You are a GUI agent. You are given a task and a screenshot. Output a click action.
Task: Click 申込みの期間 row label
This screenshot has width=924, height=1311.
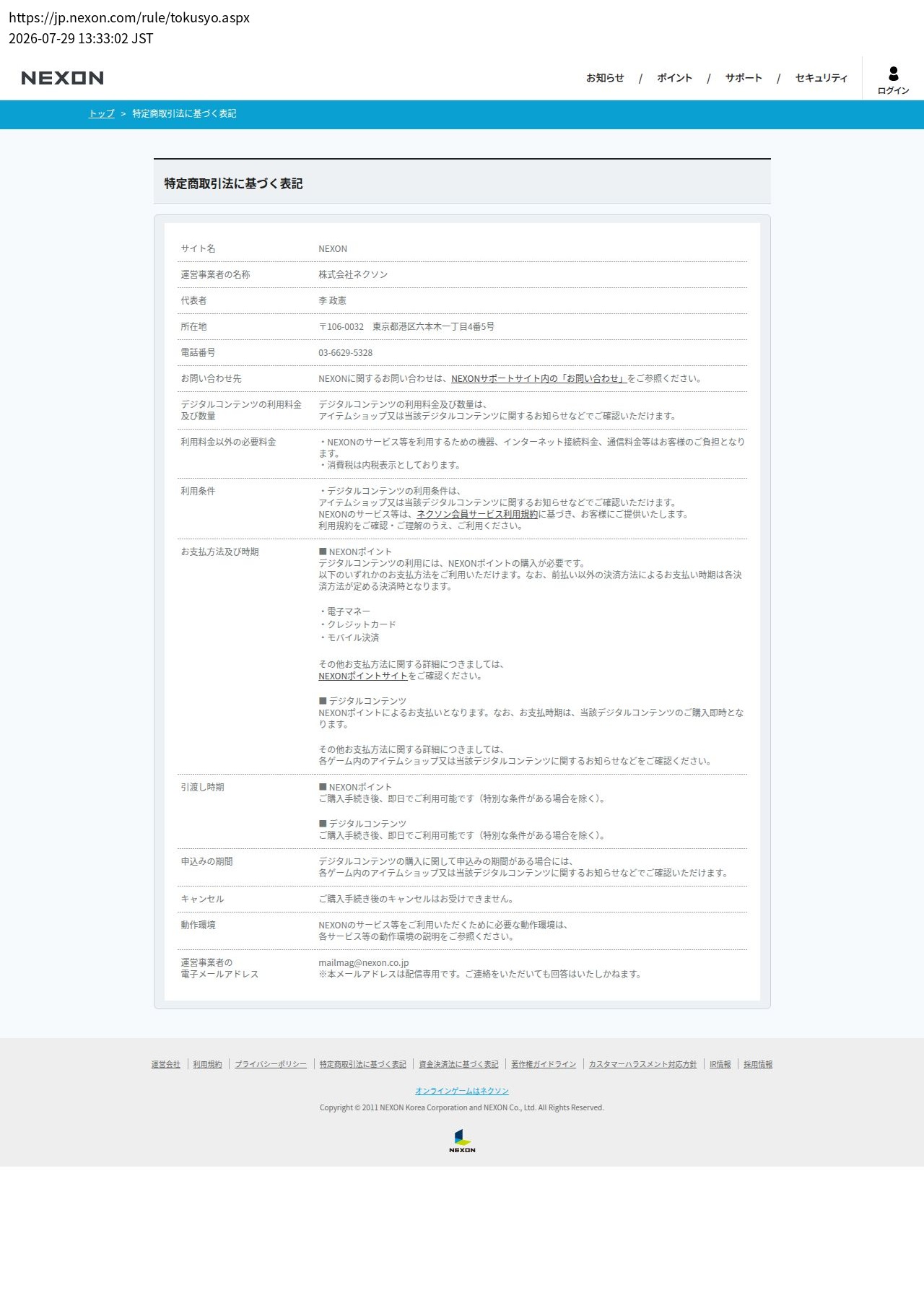(206, 862)
